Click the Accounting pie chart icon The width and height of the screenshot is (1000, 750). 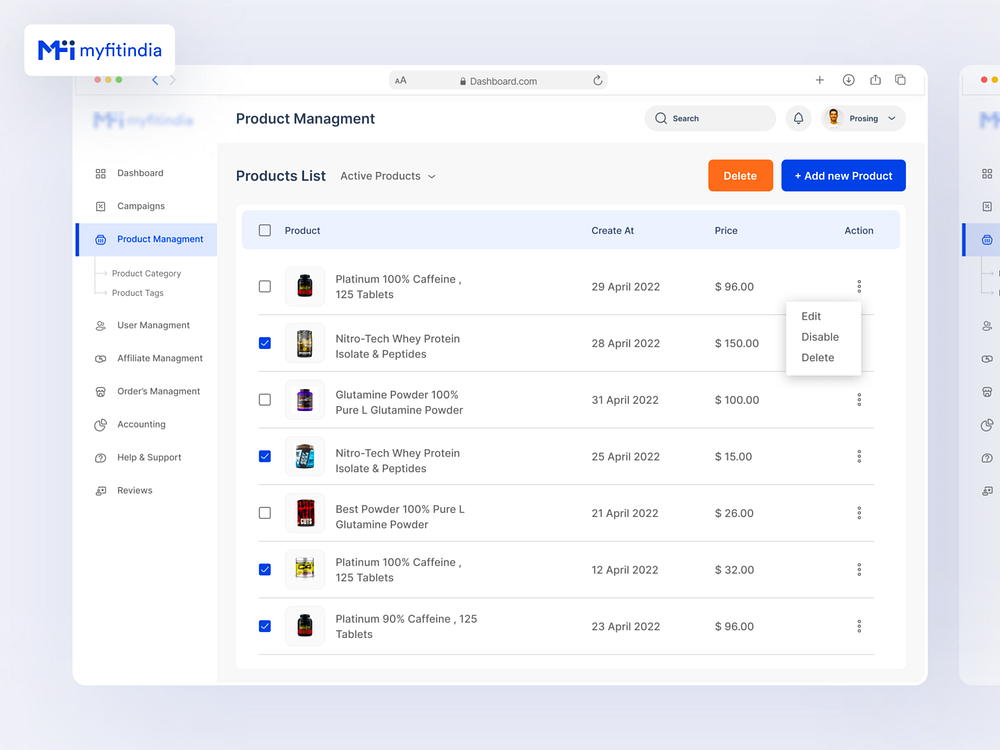click(100, 425)
